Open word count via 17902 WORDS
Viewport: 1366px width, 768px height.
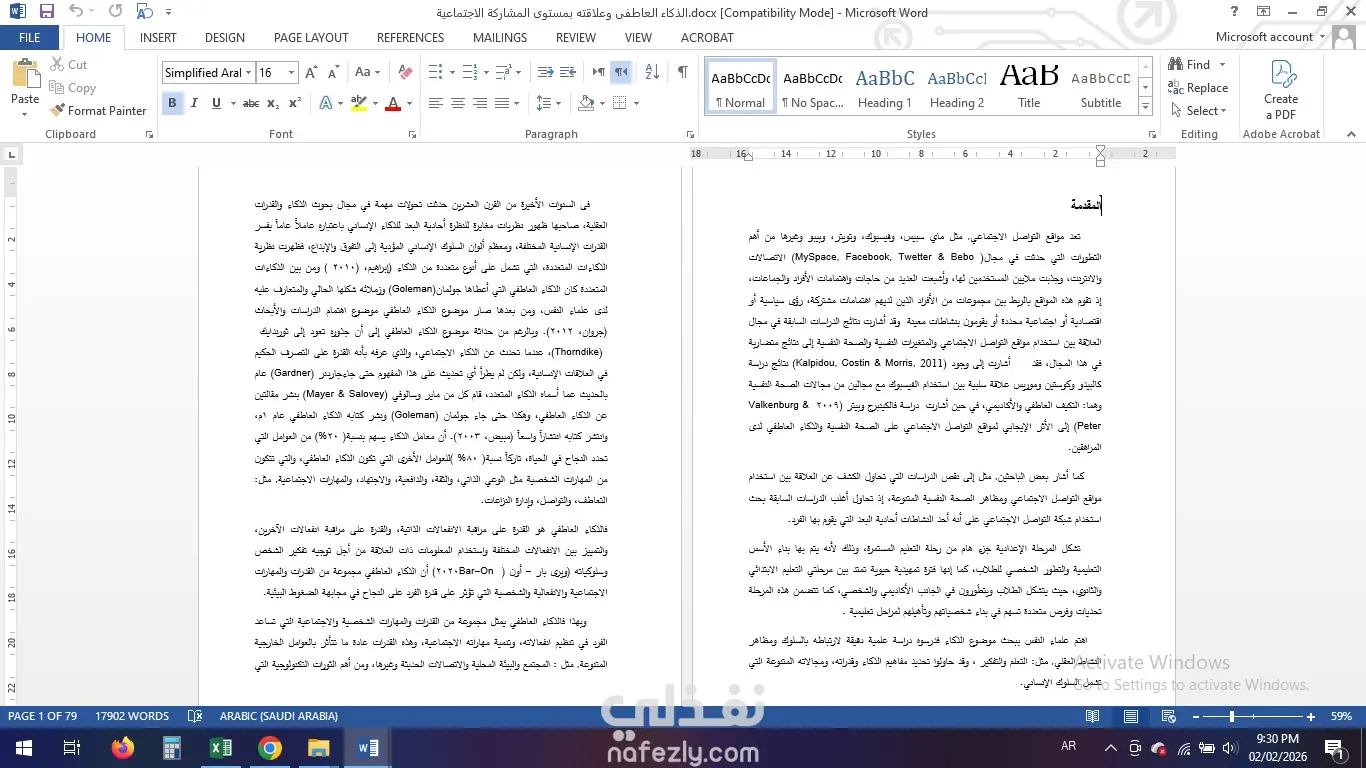point(132,716)
